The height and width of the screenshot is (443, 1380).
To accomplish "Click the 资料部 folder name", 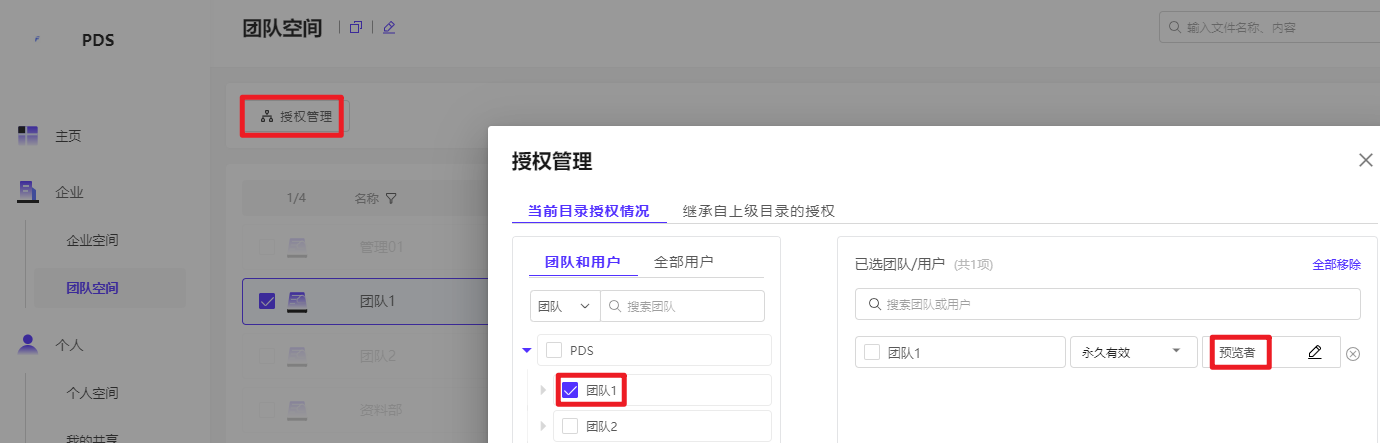I will 379,409.
